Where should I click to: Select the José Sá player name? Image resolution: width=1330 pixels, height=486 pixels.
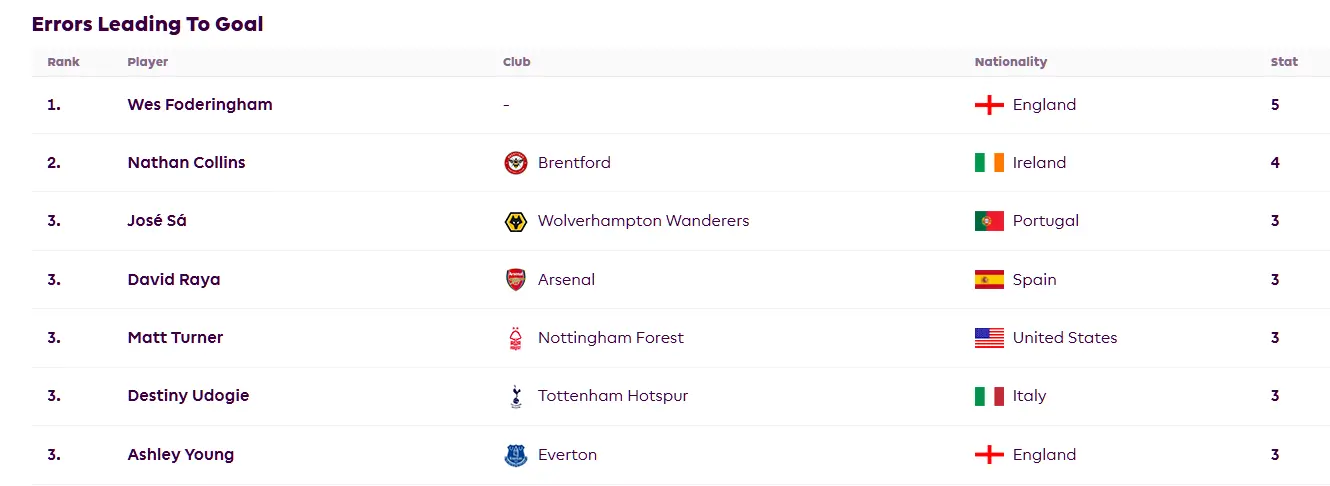157,221
